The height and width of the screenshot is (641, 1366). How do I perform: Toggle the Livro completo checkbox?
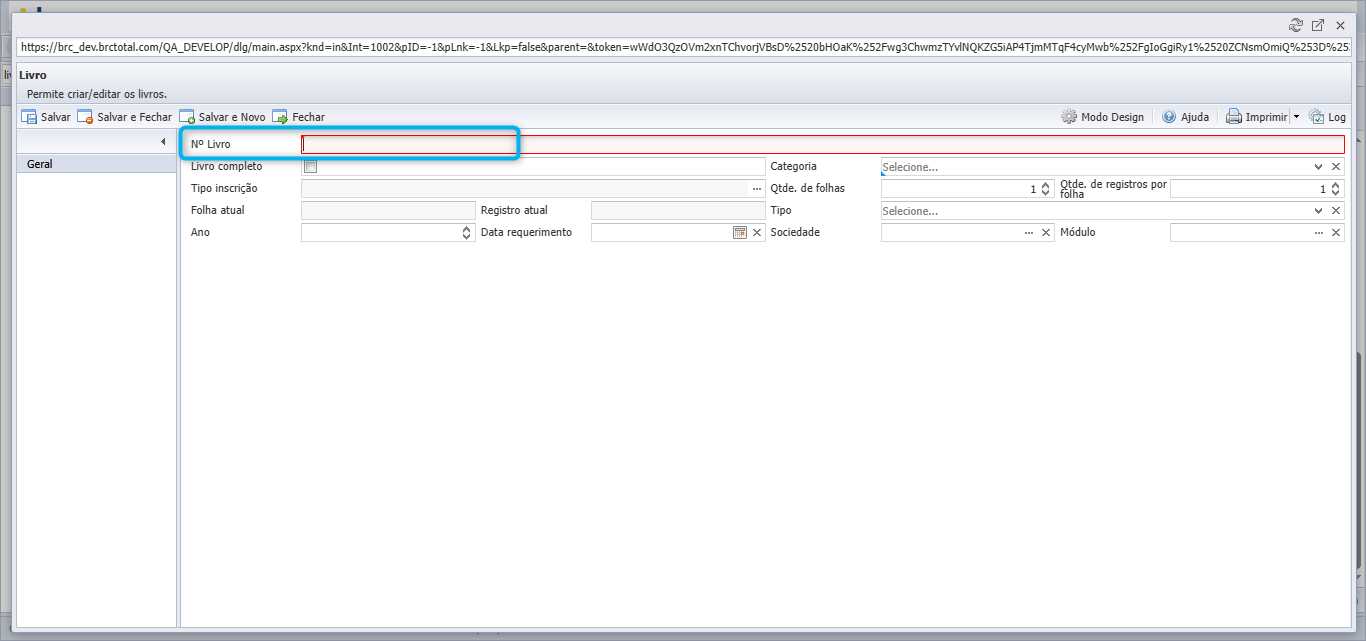pos(310,167)
